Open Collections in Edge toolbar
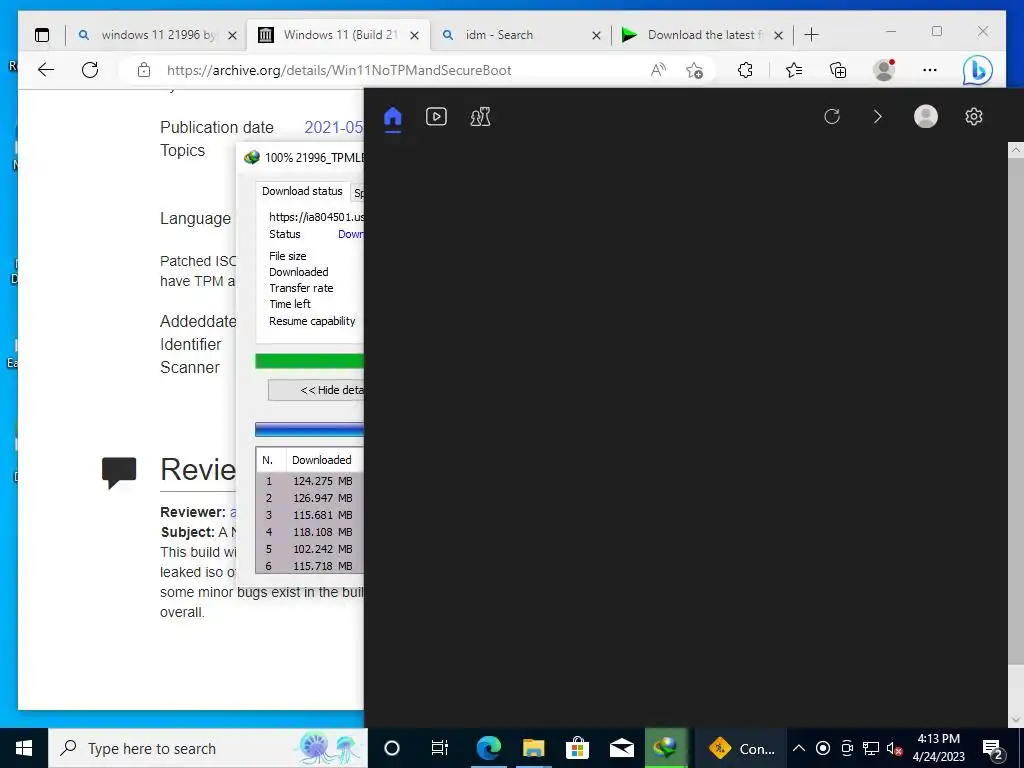The height and width of the screenshot is (768, 1024). tap(838, 70)
